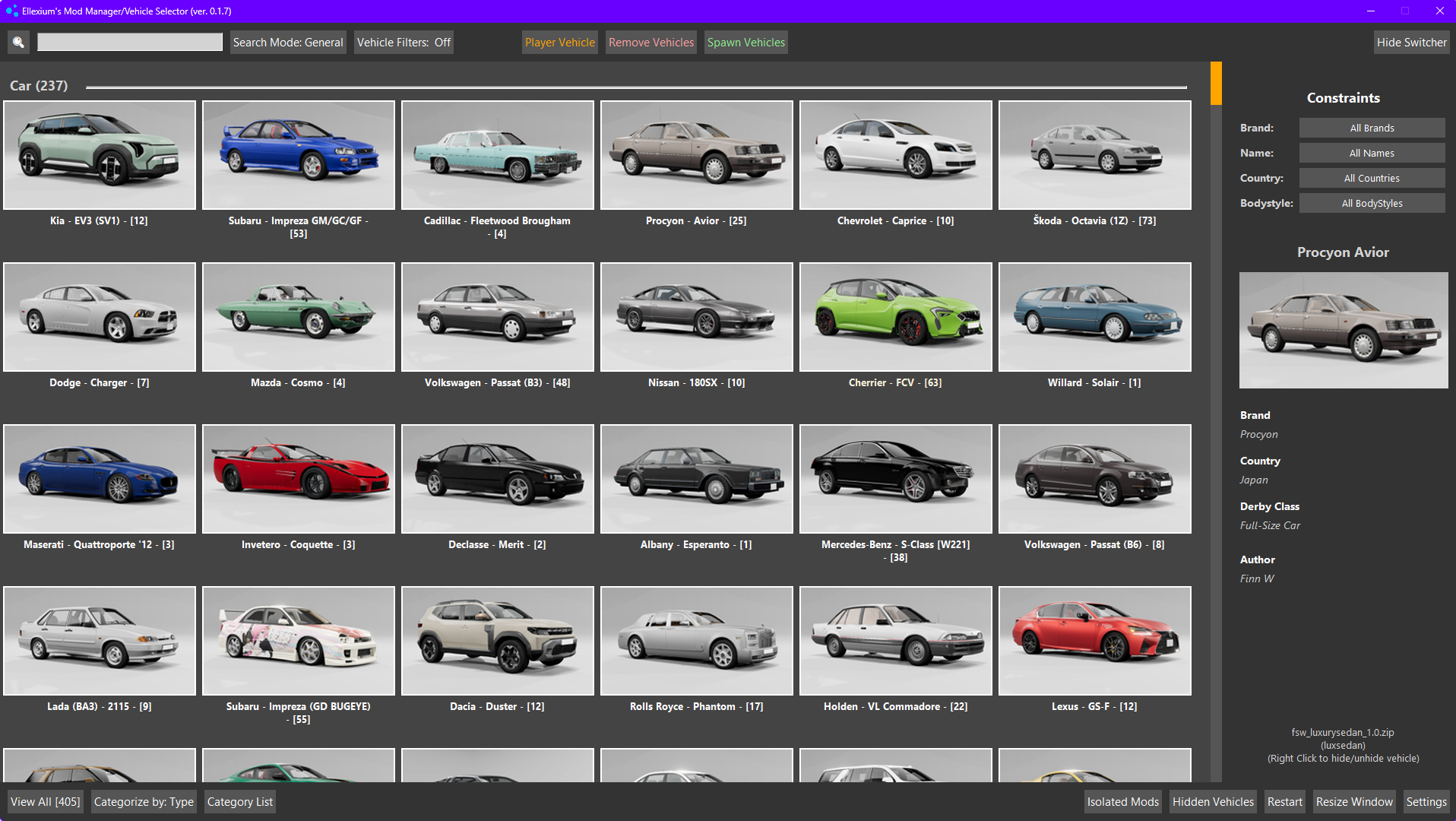Select the Remove Vehicles mode
Image resolution: width=1456 pixels, height=821 pixels.
coord(651,43)
